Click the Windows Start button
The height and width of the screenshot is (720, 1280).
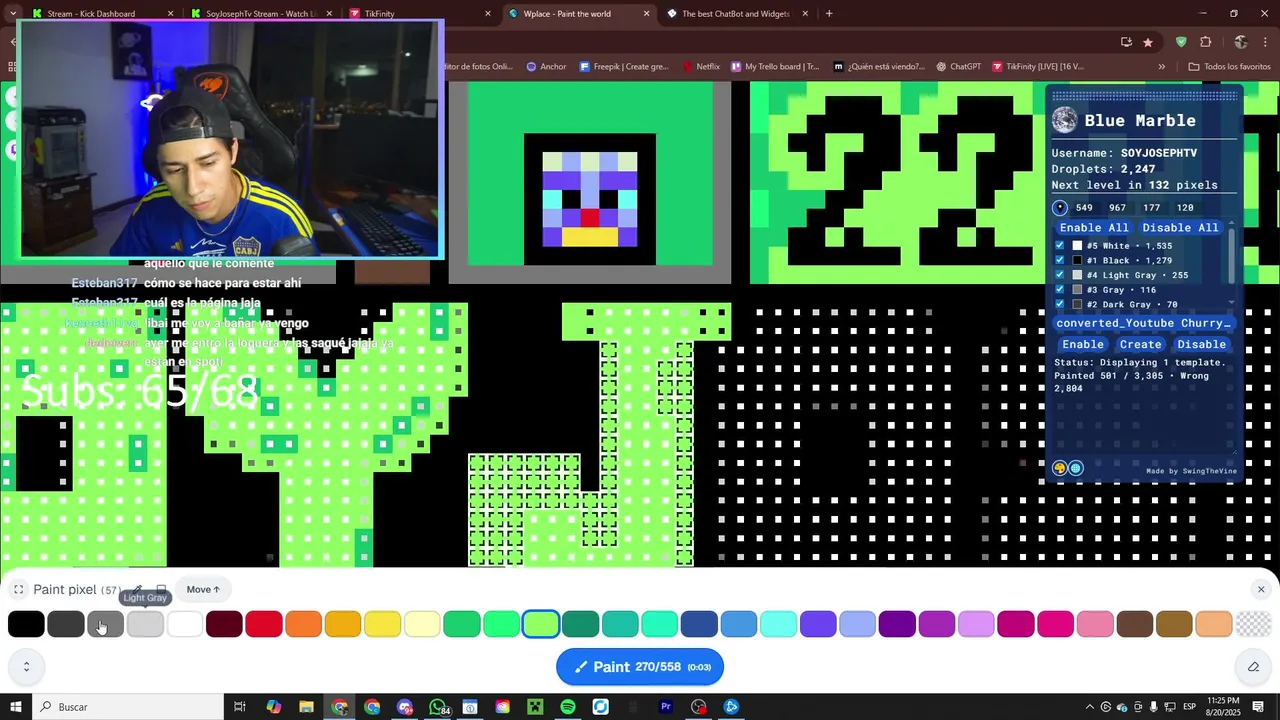point(16,707)
